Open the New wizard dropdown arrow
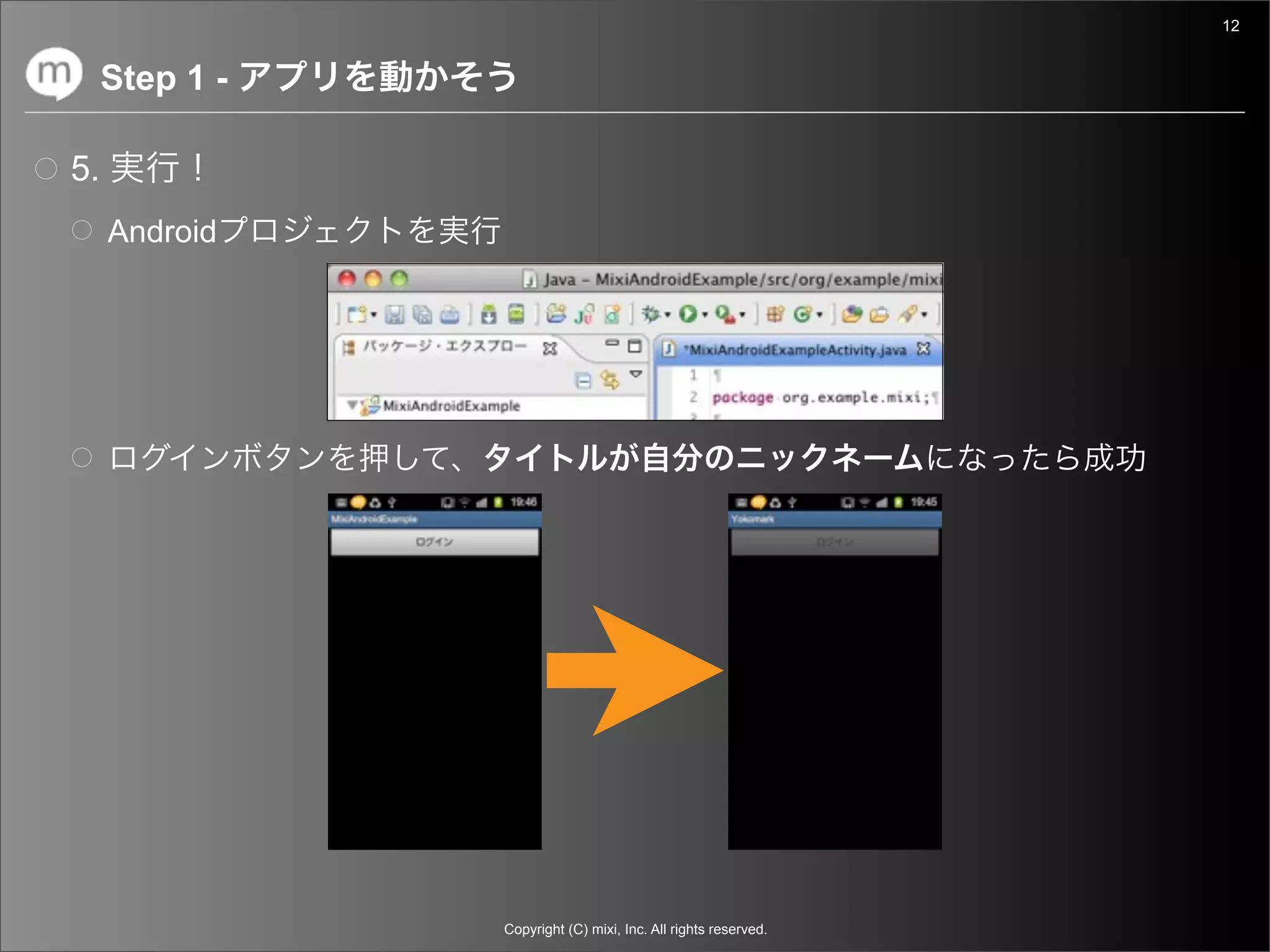1270x952 pixels. [x=374, y=315]
